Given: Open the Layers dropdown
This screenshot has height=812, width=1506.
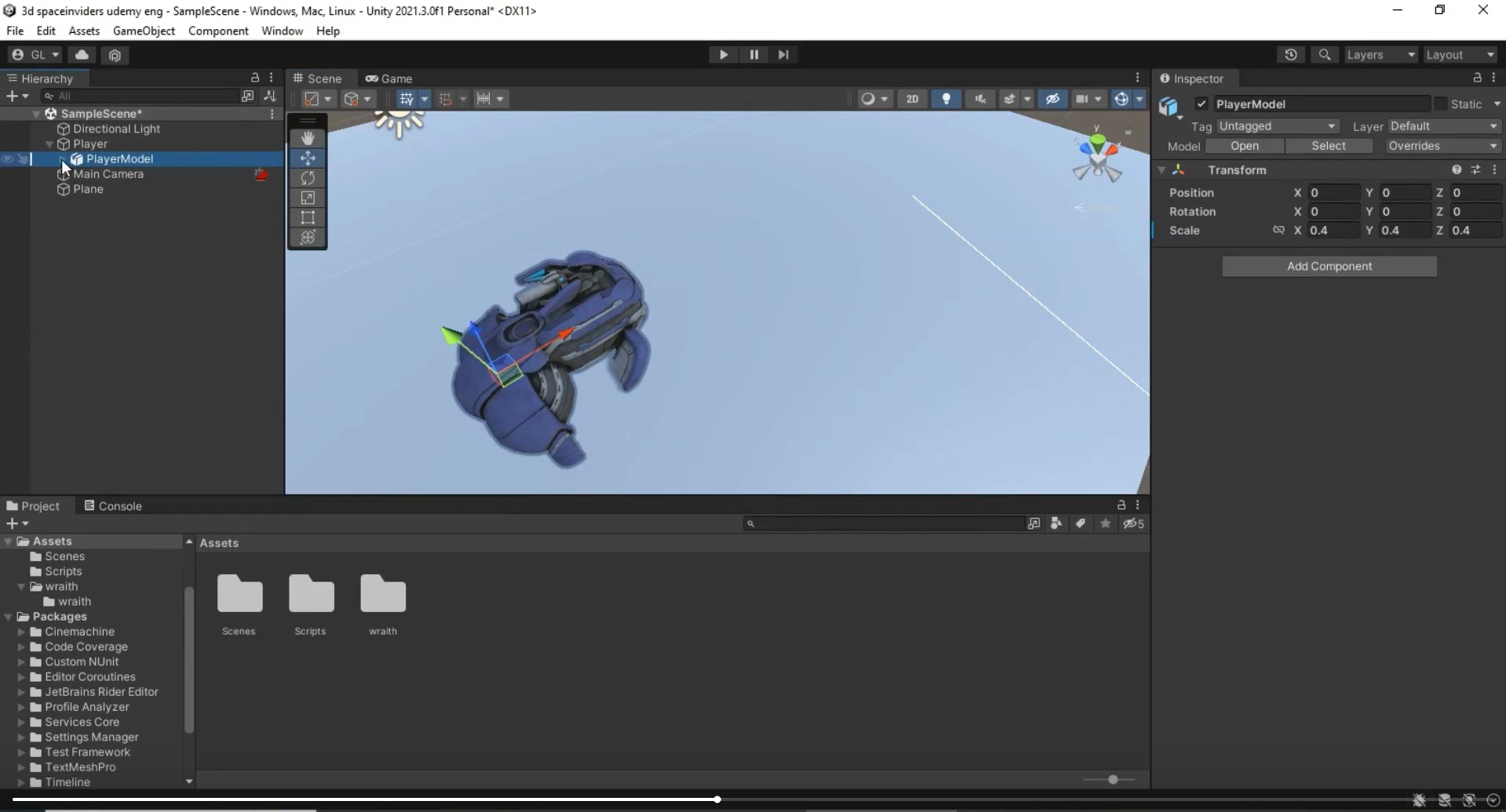Looking at the screenshot, I should [x=1381, y=55].
